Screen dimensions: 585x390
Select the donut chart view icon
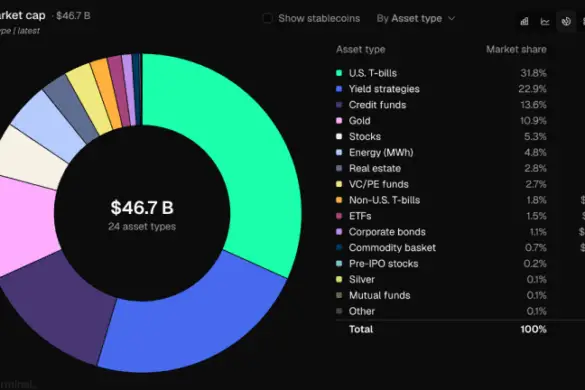(566, 21)
